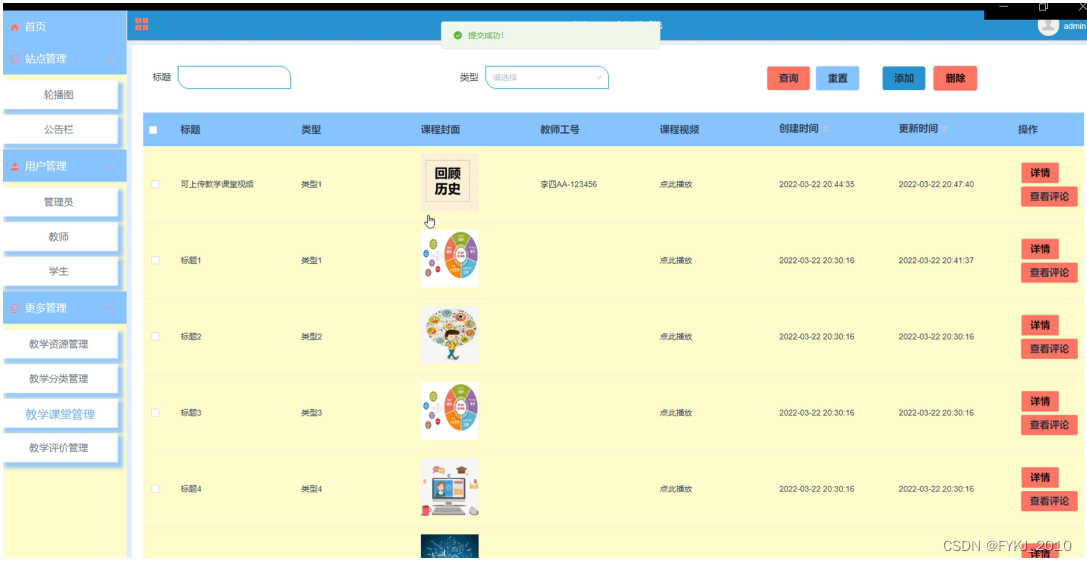Click the 查询 search button
Viewport: 1087px width, 562px height.
coord(788,78)
